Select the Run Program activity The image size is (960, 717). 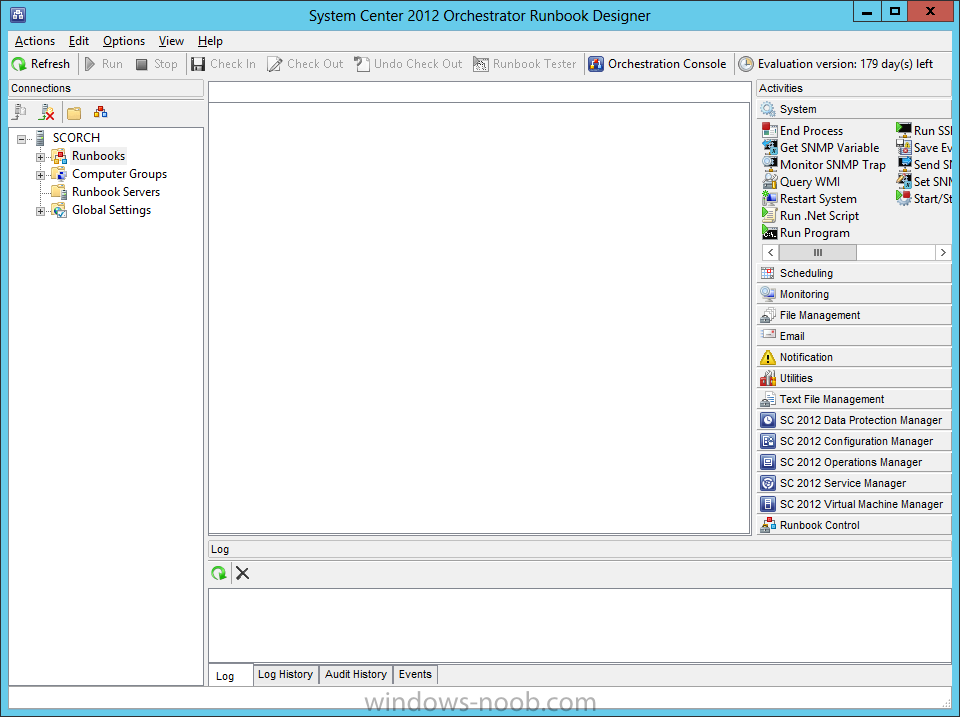(806, 233)
